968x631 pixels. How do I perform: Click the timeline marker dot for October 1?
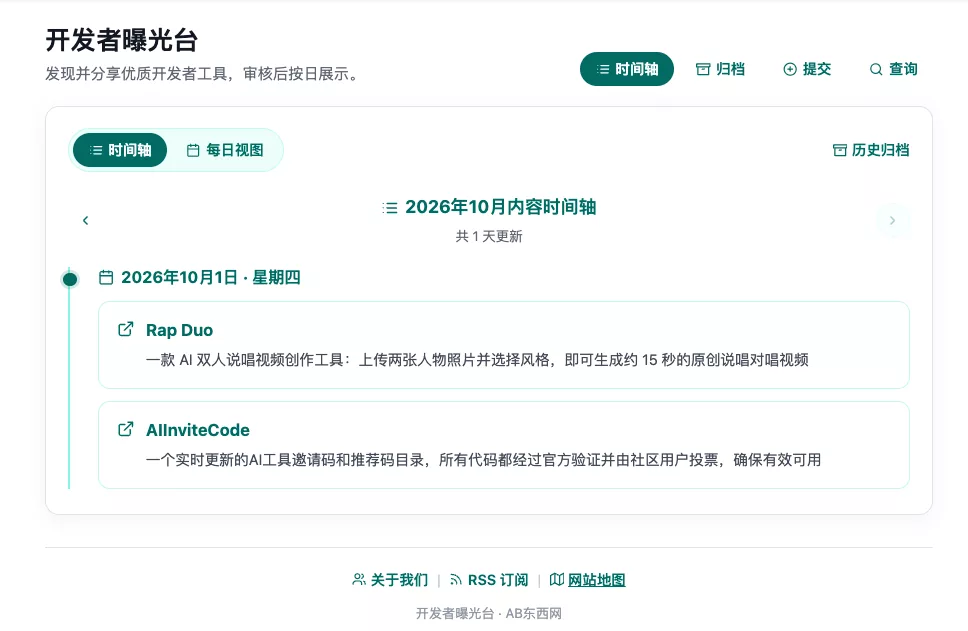70,279
